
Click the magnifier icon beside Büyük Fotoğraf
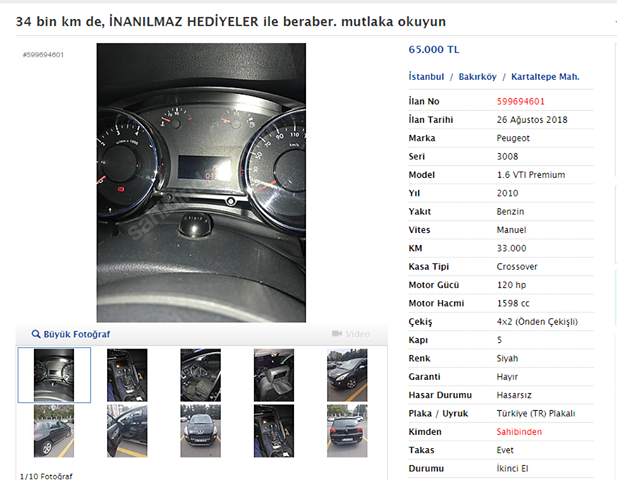[36, 334]
